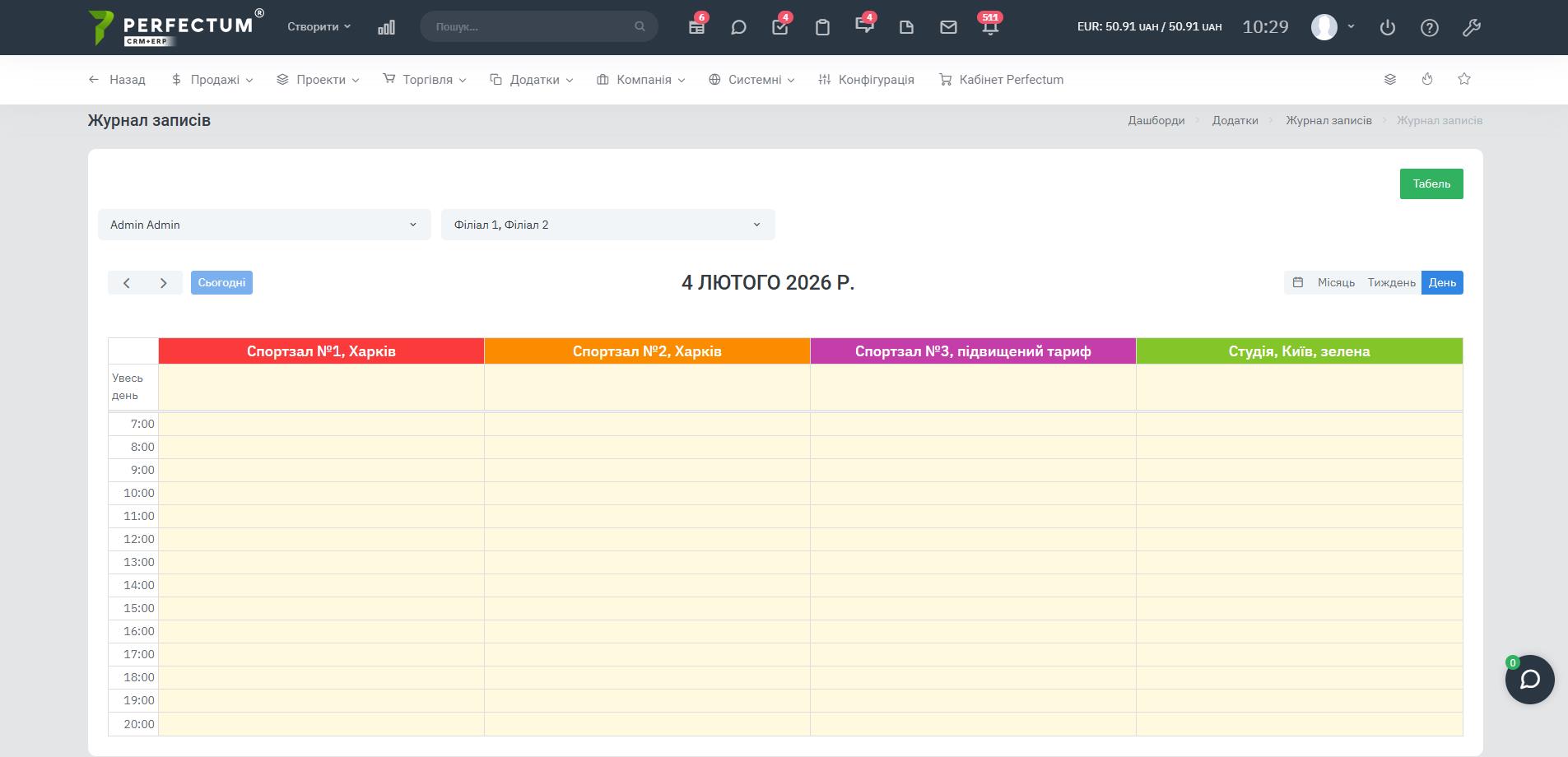Viewport: 1568px width, 757px height.
Task: Click the tasks checkmark icon in header
Action: point(779,27)
